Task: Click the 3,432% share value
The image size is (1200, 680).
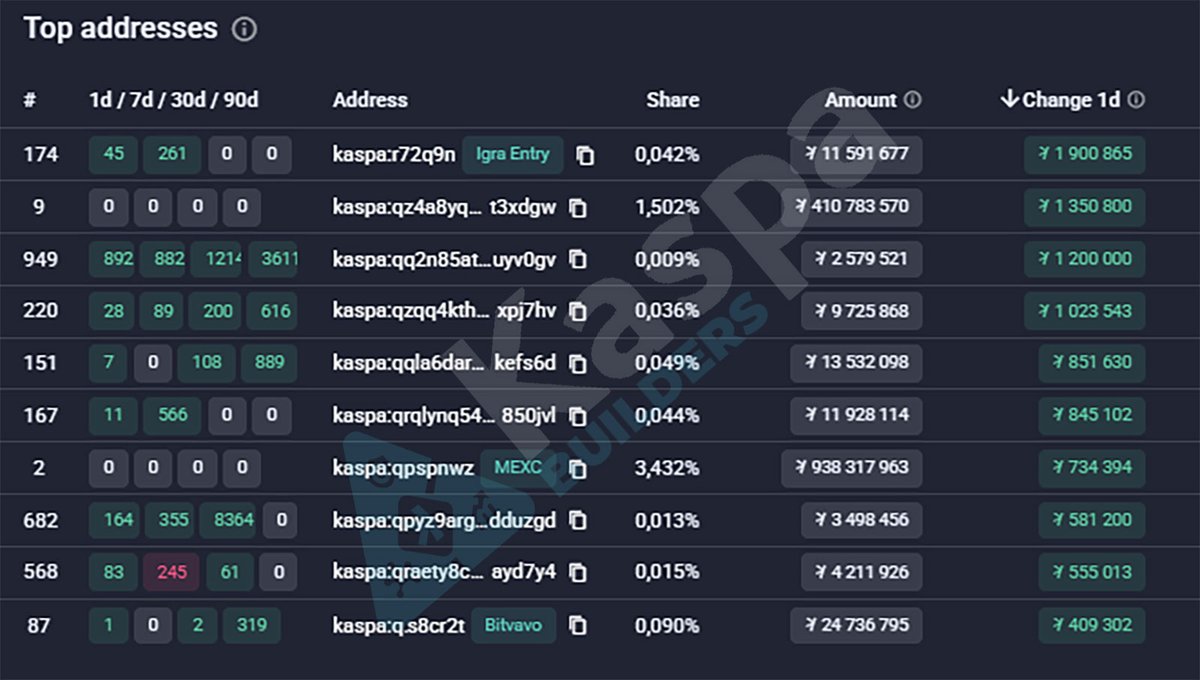Action: [x=666, y=468]
